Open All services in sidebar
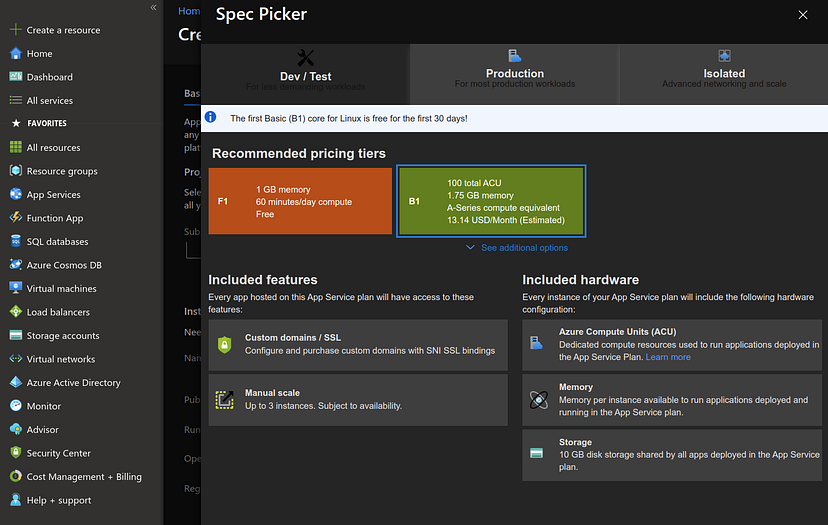 [49, 101]
